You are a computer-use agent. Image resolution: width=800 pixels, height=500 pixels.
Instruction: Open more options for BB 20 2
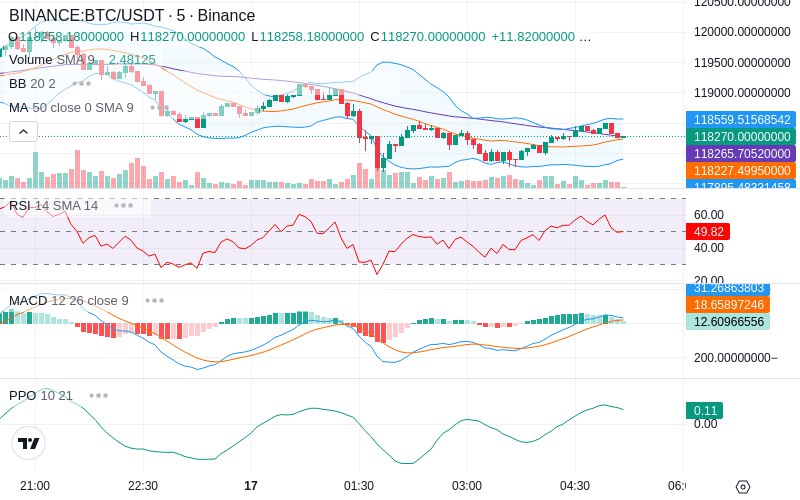click(82, 84)
